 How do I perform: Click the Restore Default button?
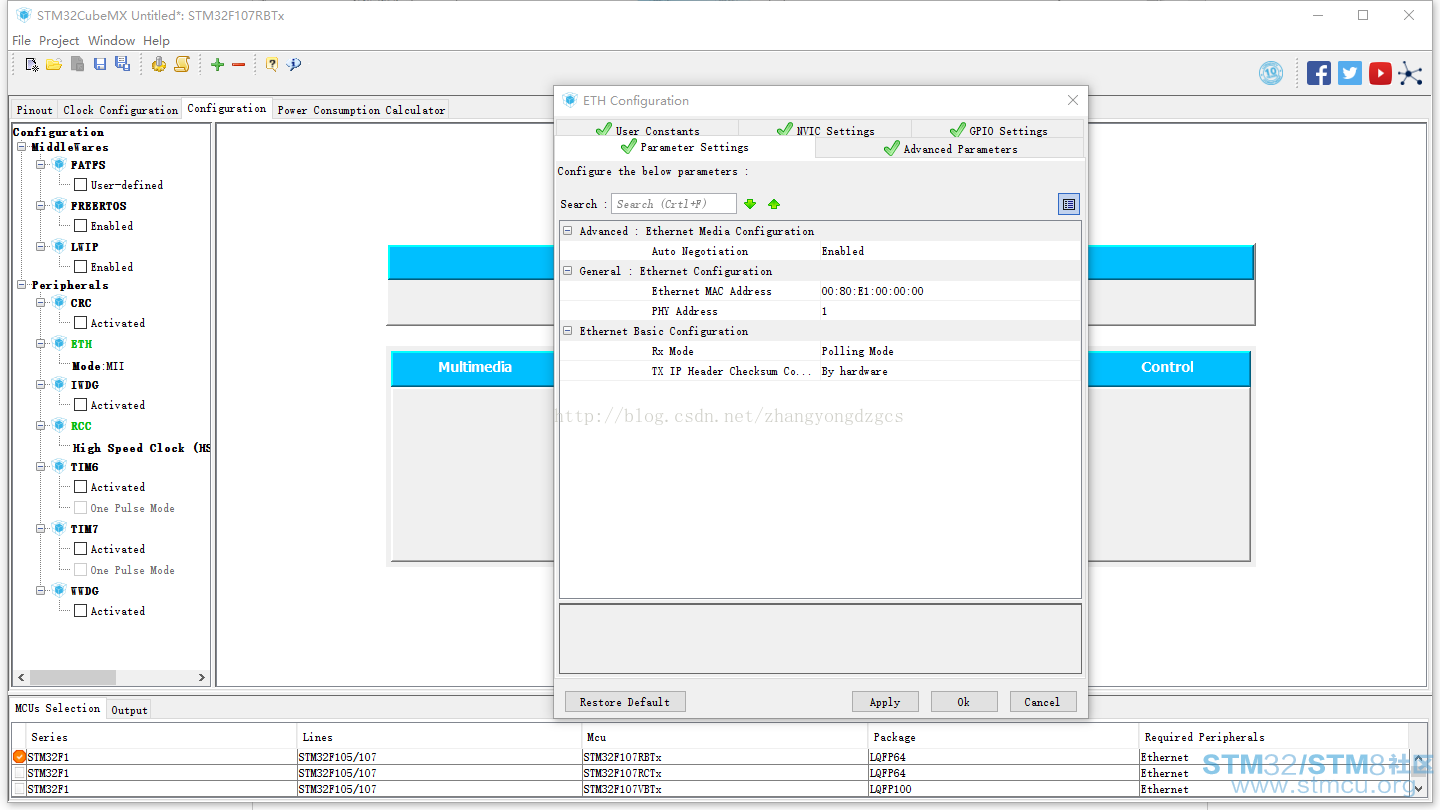(x=625, y=702)
